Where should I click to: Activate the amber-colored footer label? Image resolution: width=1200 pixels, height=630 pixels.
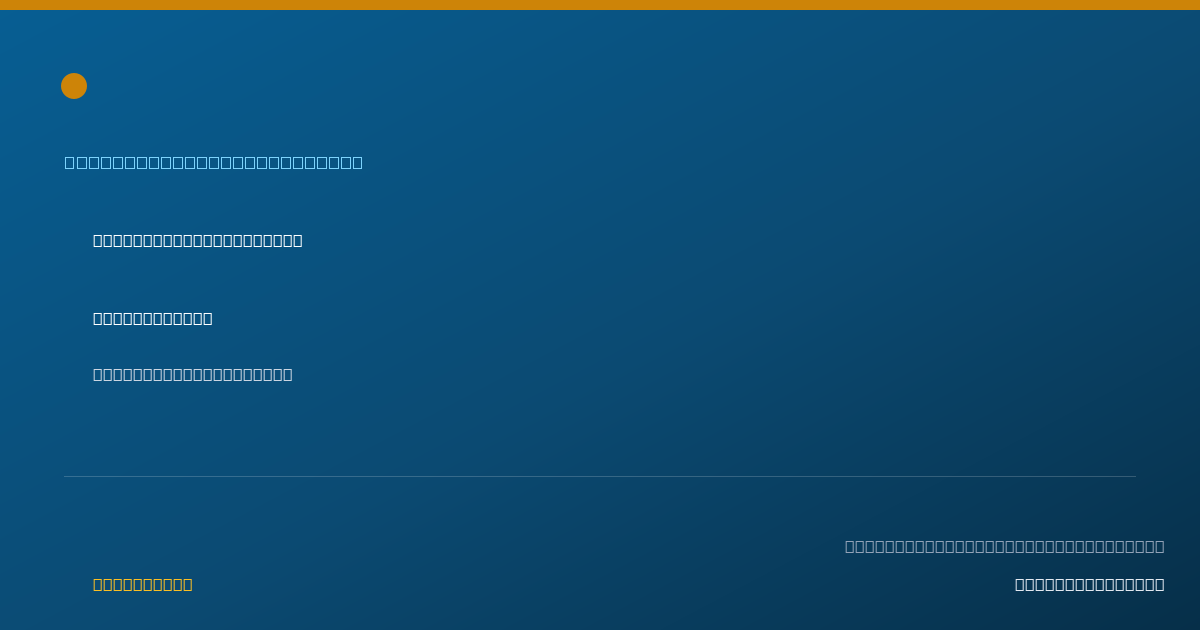pyautogui.click(x=143, y=584)
